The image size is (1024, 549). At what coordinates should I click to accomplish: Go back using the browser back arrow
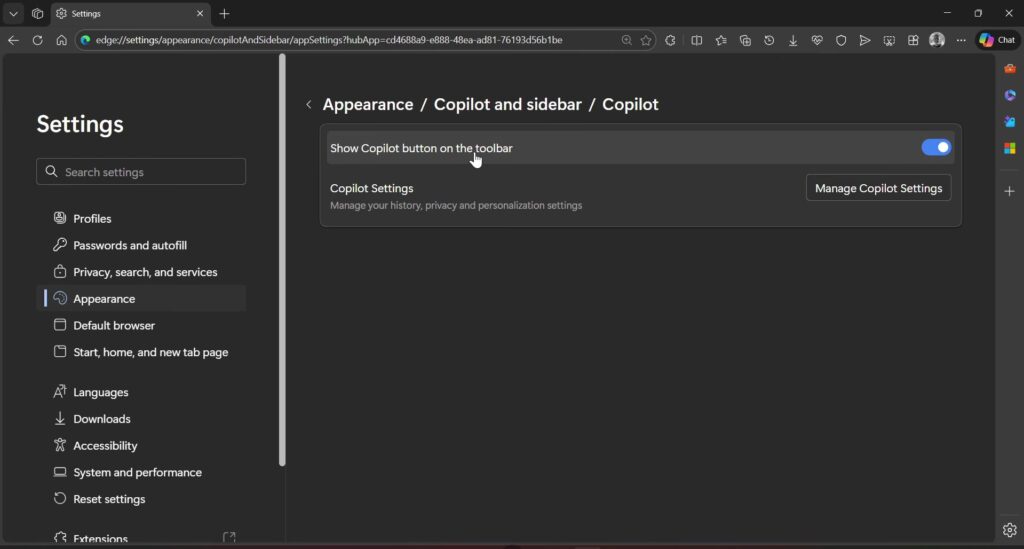pyautogui.click(x=13, y=40)
